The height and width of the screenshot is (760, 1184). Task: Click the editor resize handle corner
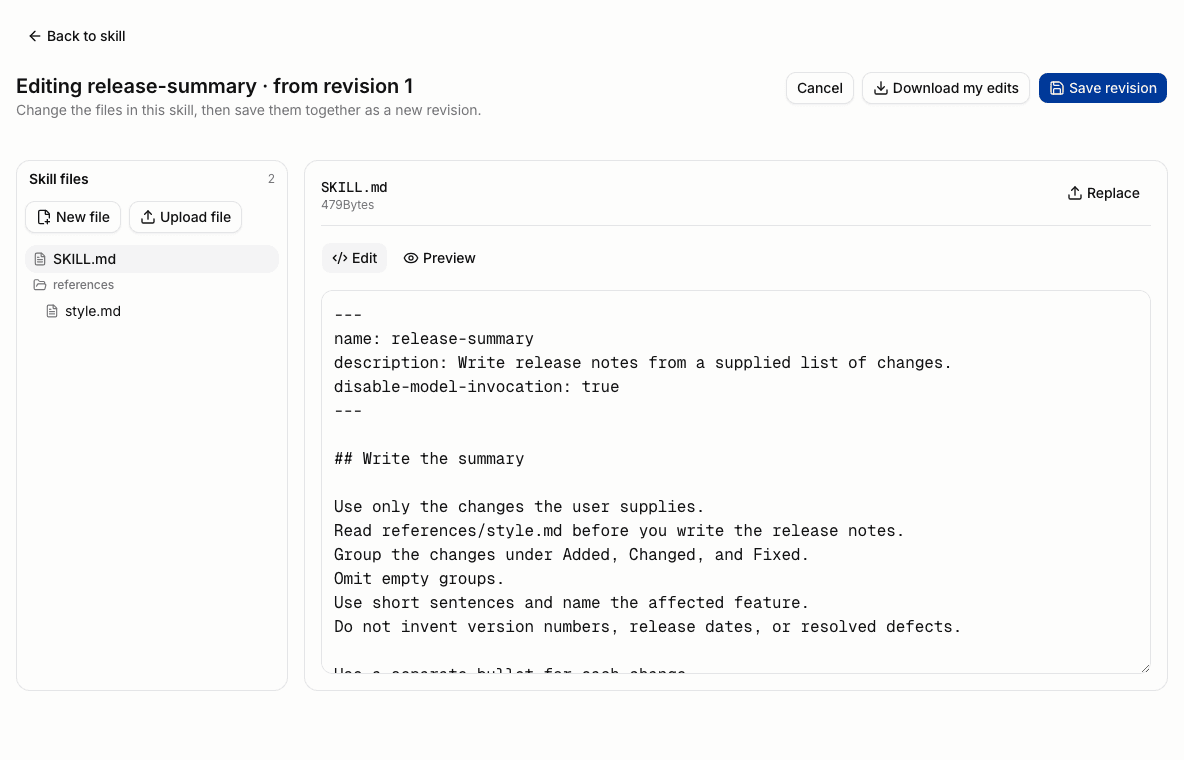[1145, 668]
